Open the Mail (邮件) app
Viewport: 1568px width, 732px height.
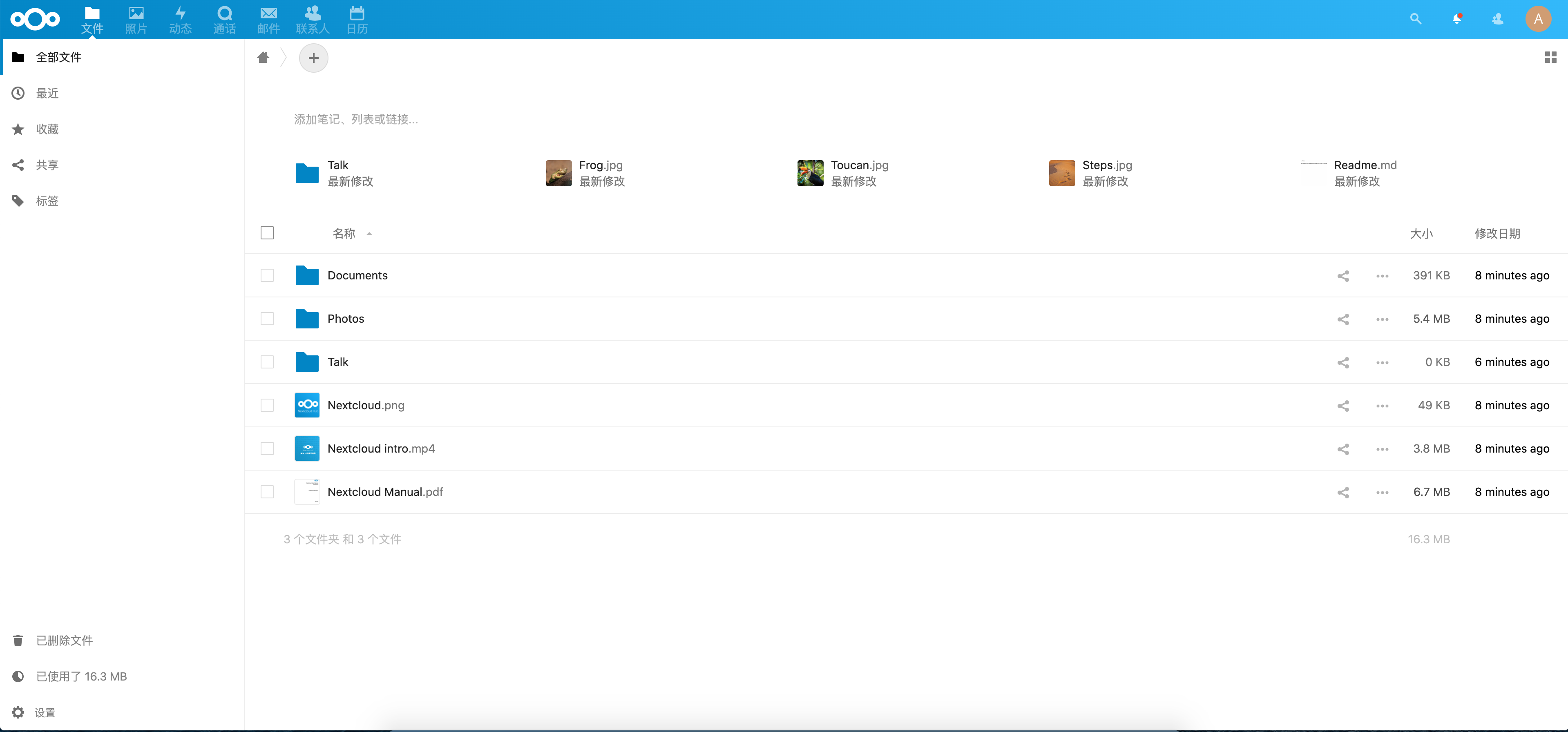(268, 20)
